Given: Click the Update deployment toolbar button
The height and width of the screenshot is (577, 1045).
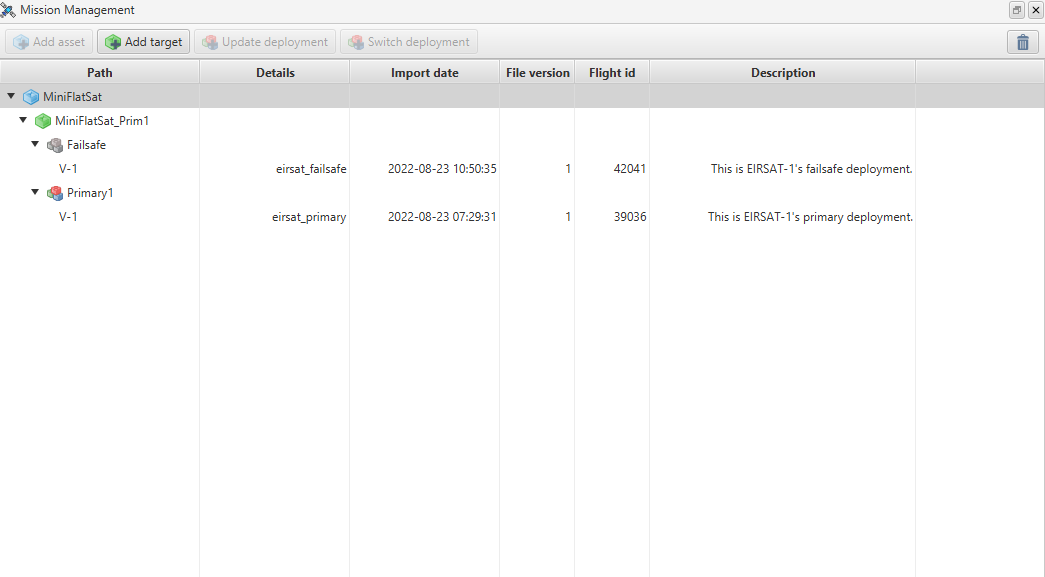Looking at the screenshot, I should (265, 42).
